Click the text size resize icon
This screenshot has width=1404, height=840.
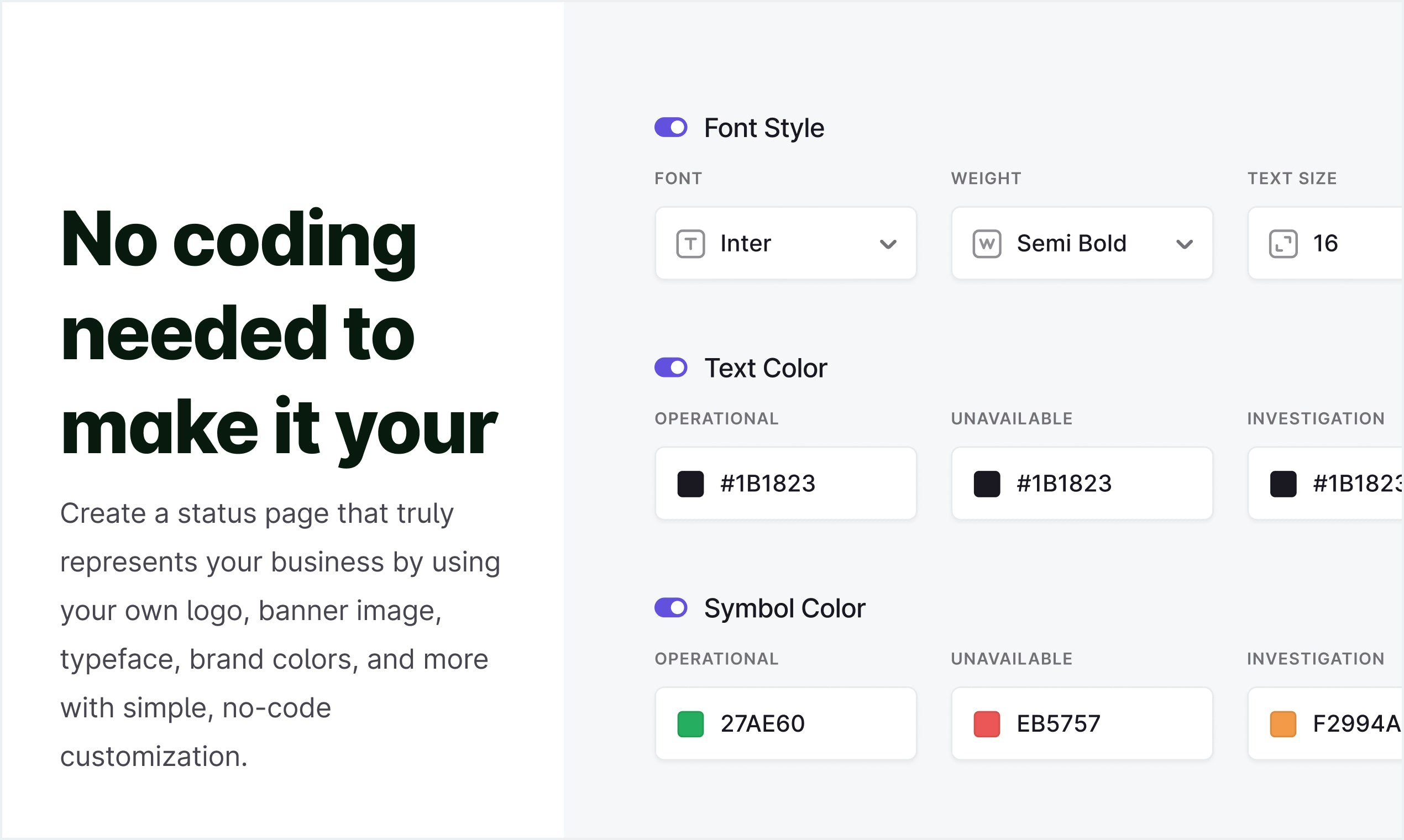tap(1283, 244)
